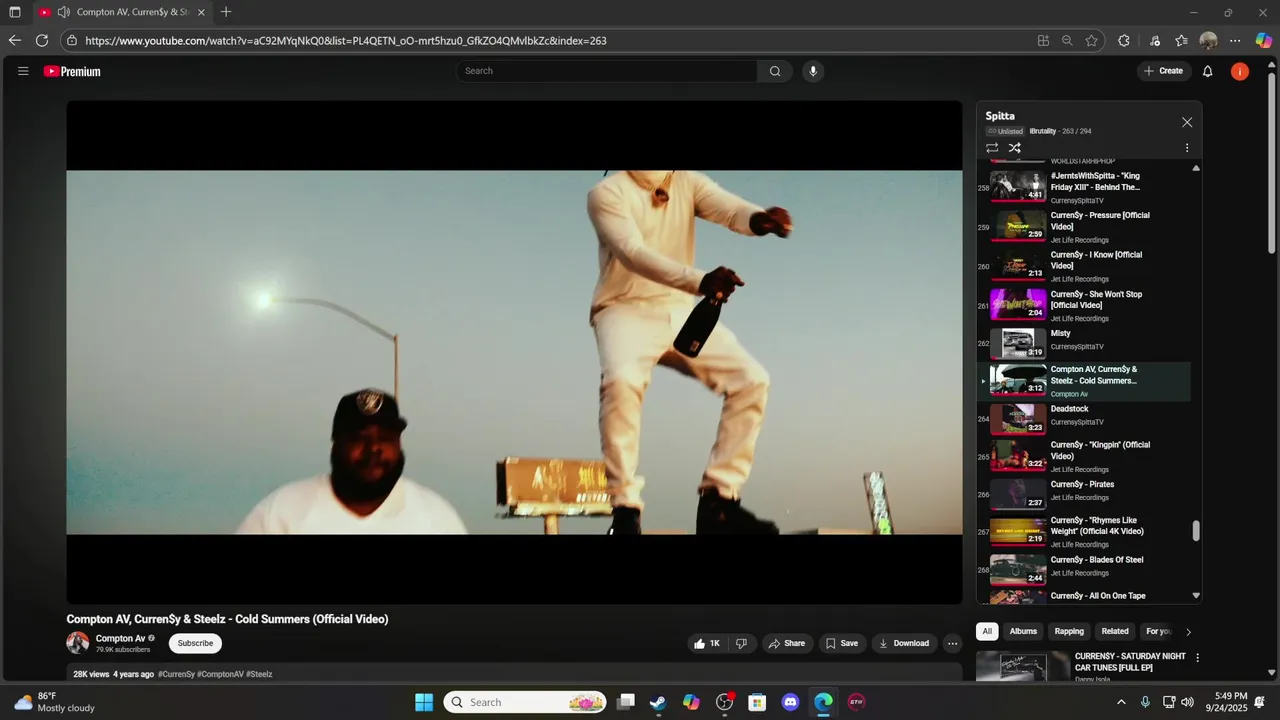1280x720 pixels.
Task: Click the #ComptonAV hashtag link
Action: click(x=220, y=674)
